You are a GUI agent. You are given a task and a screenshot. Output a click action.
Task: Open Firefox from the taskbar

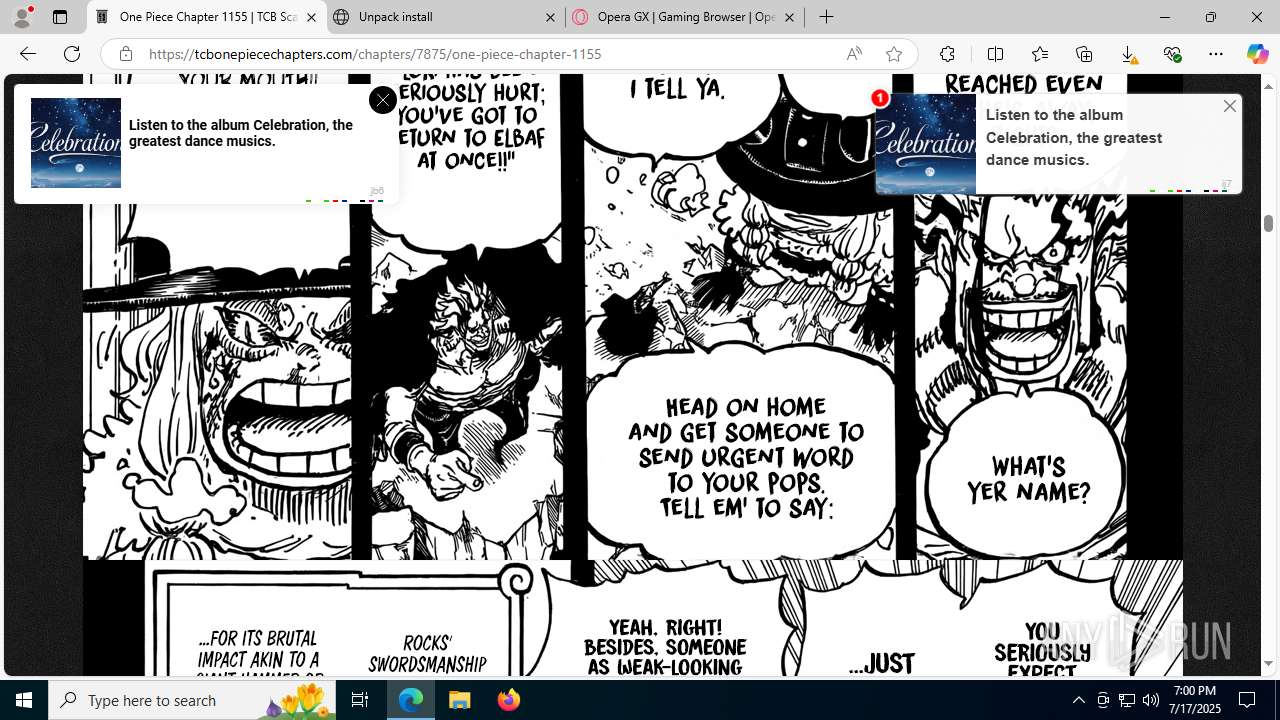508,700
